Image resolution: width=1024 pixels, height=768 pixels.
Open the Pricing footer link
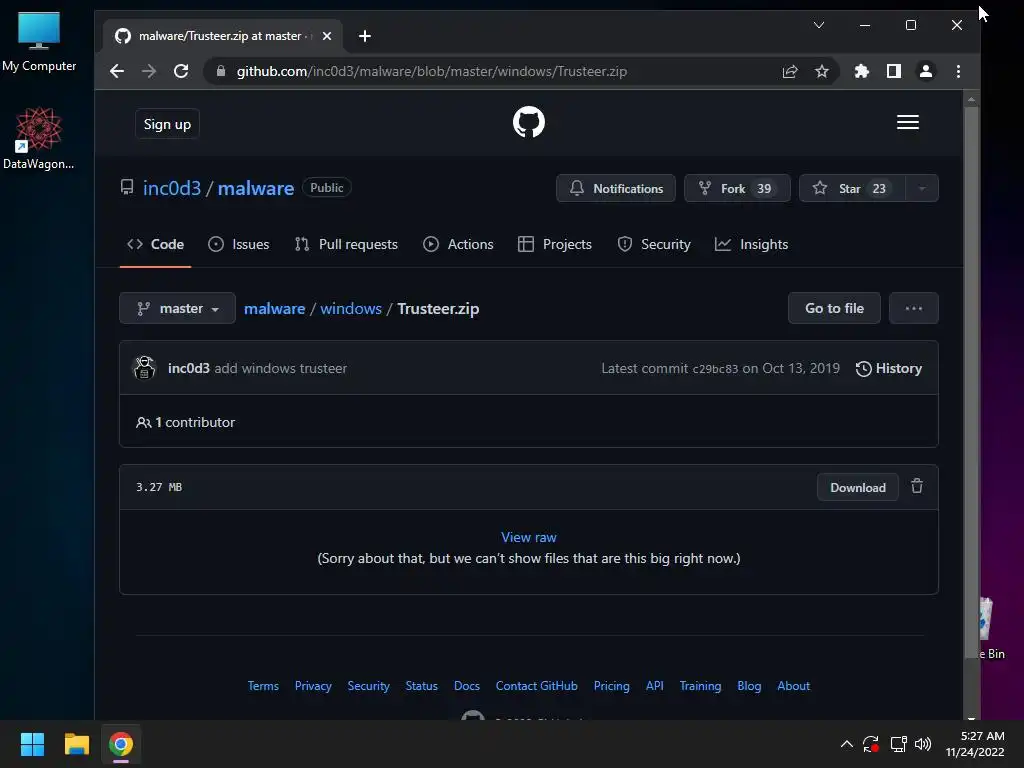611,686
